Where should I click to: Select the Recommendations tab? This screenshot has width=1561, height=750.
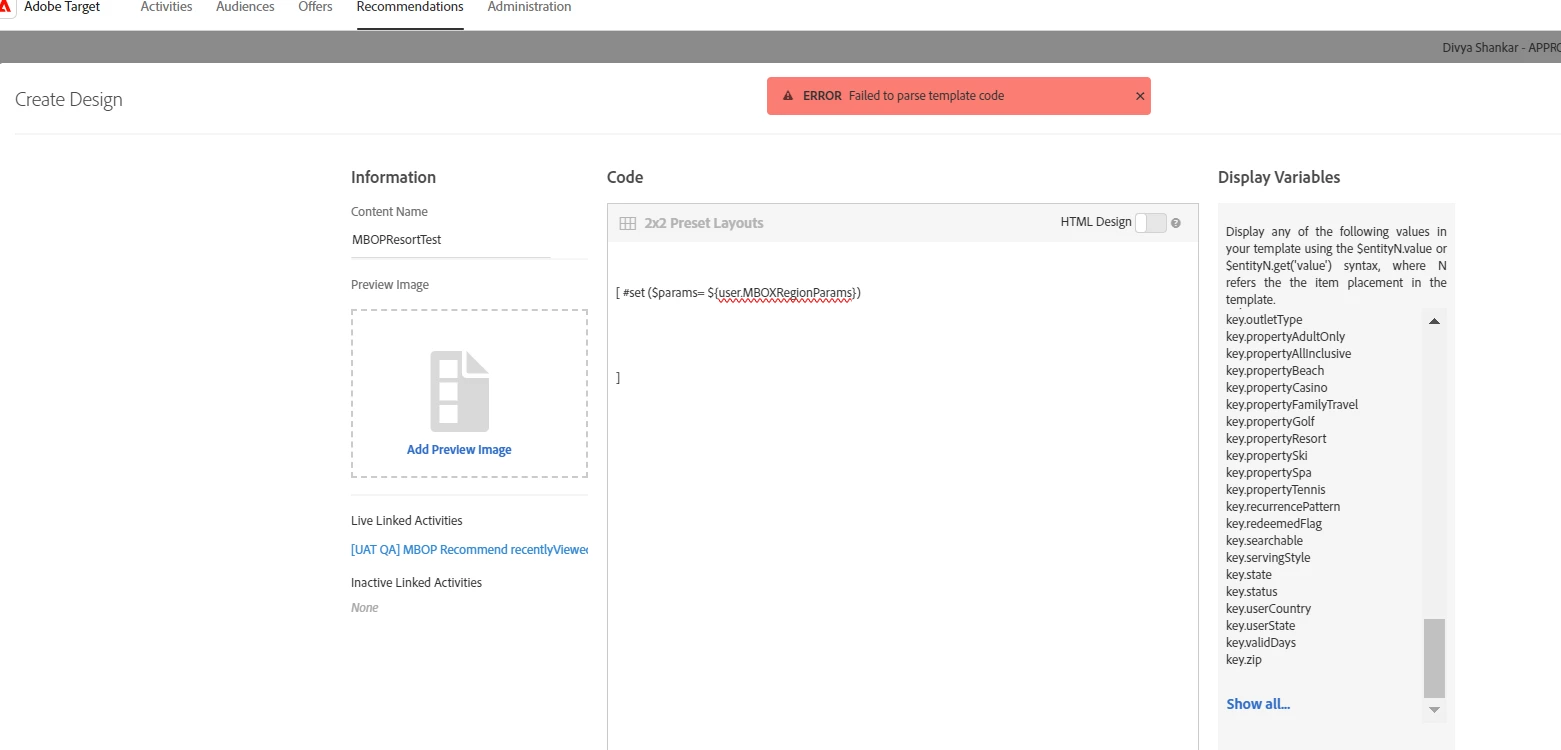410,7
